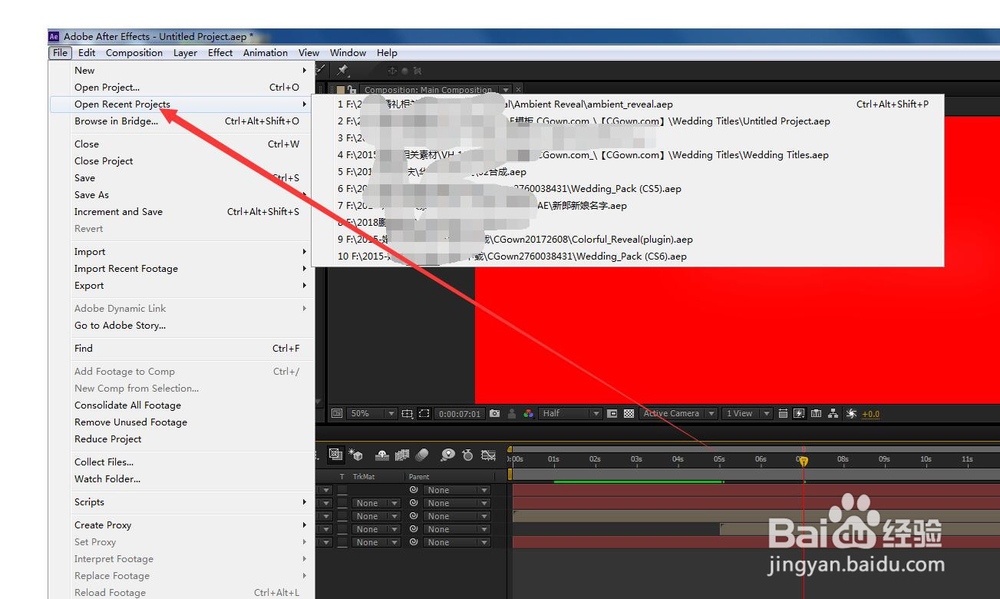1000x599 pixels.
Task: Open recent project Wedding Titles.aep
Action: [628, 154]
